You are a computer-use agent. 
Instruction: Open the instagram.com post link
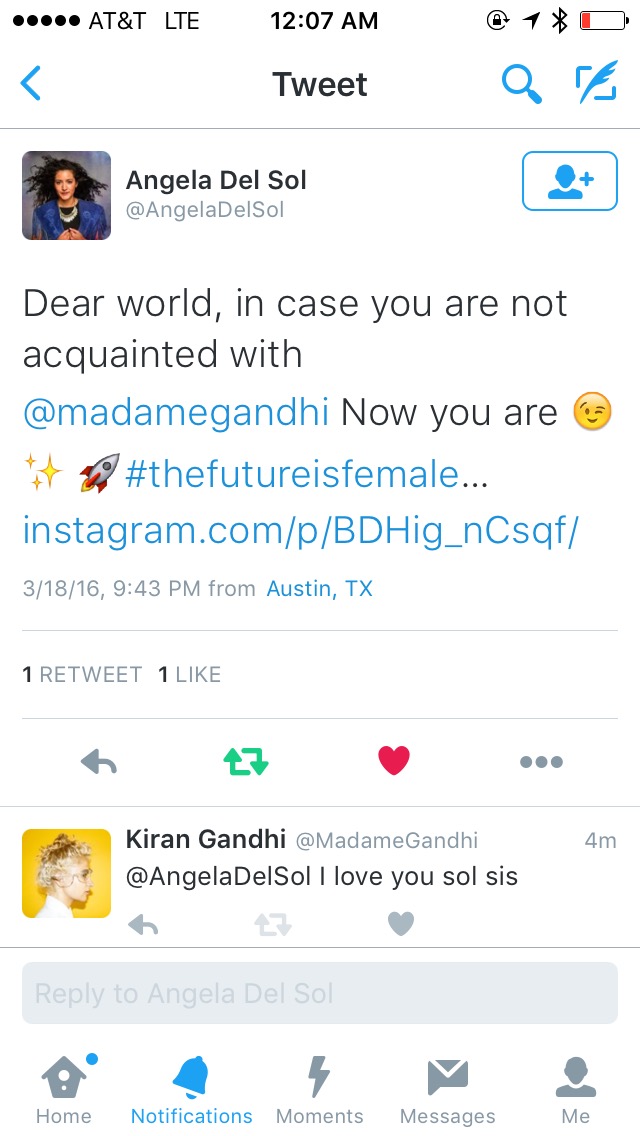point(300,531)
